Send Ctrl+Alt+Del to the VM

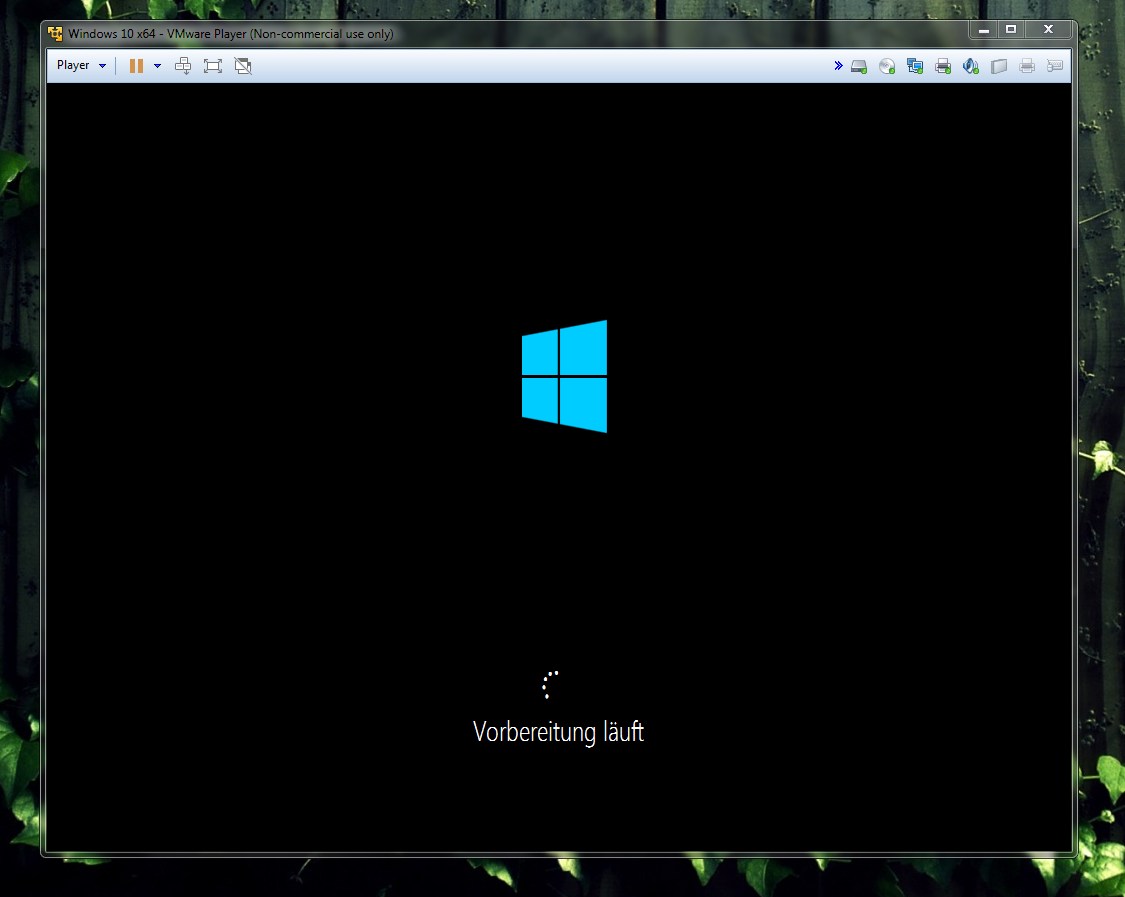(x=183, y=66)
